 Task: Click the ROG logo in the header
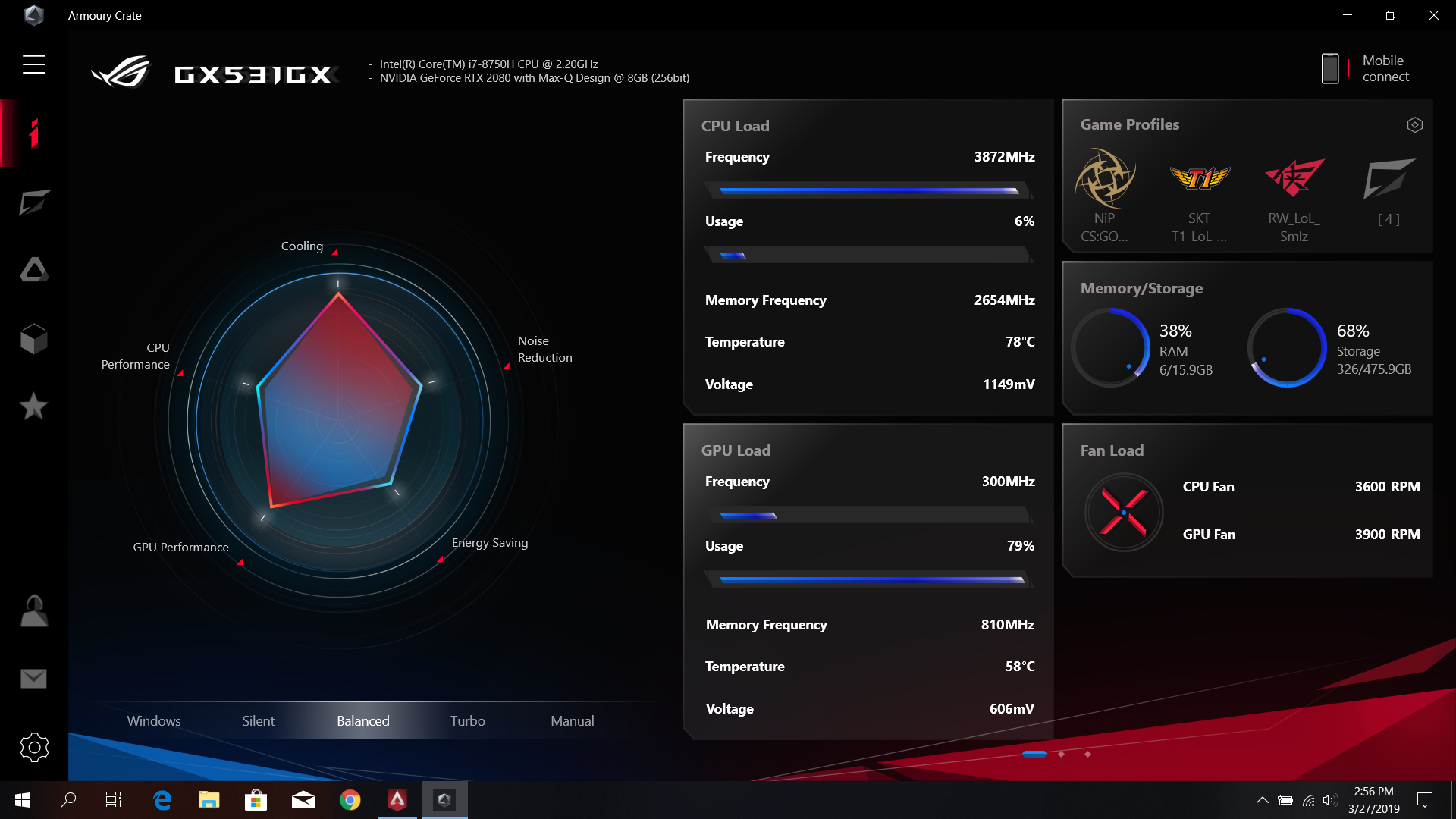[121, 73]
